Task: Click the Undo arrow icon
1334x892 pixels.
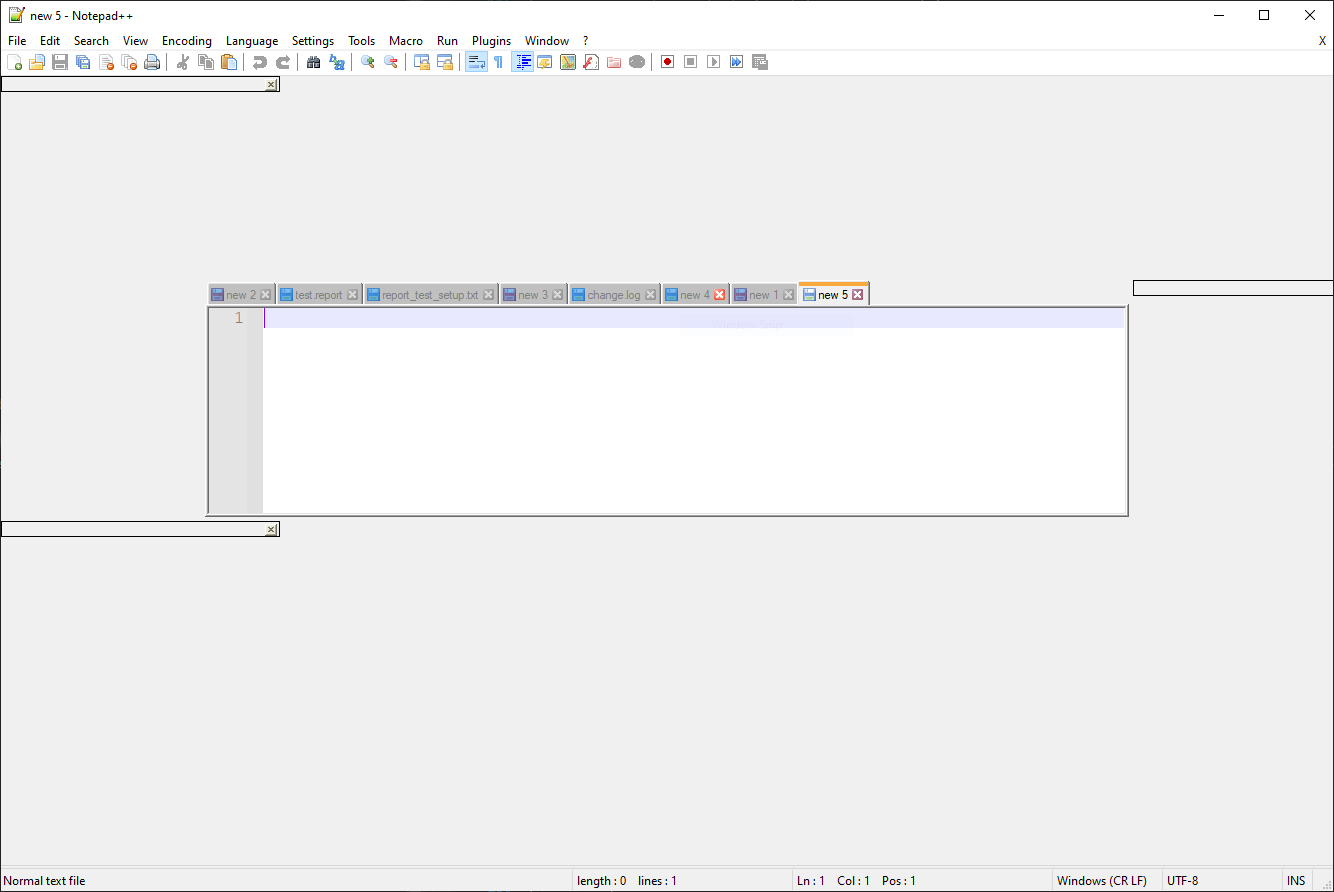Action: [x=259, y=61]
